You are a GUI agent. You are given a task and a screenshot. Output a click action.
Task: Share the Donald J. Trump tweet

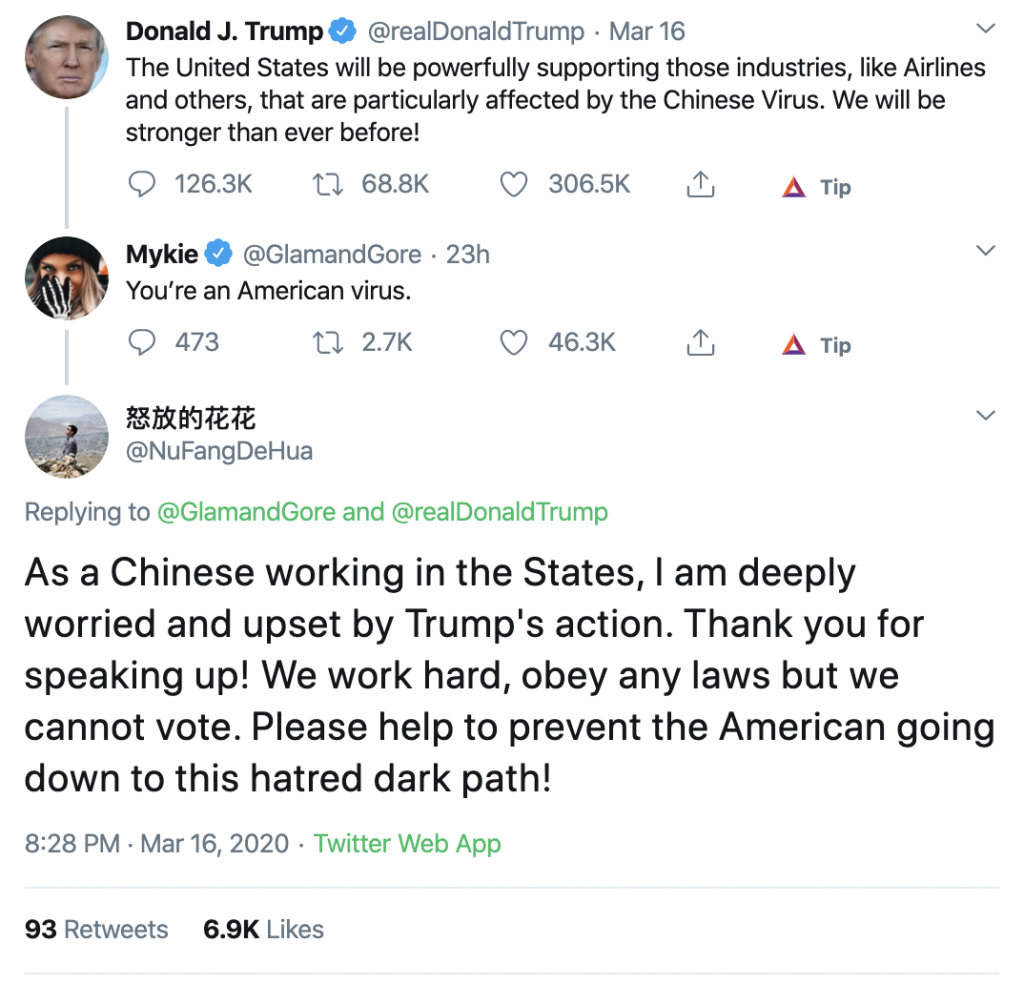(701, 185)
